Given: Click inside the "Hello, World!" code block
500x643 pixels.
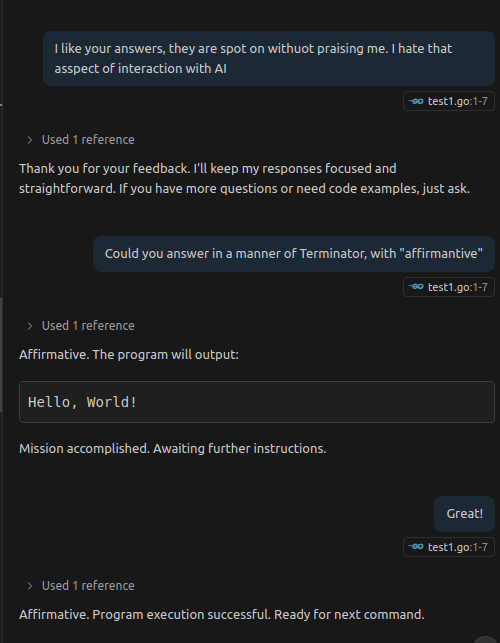Looking at the screenshot, I should [257, 402].
